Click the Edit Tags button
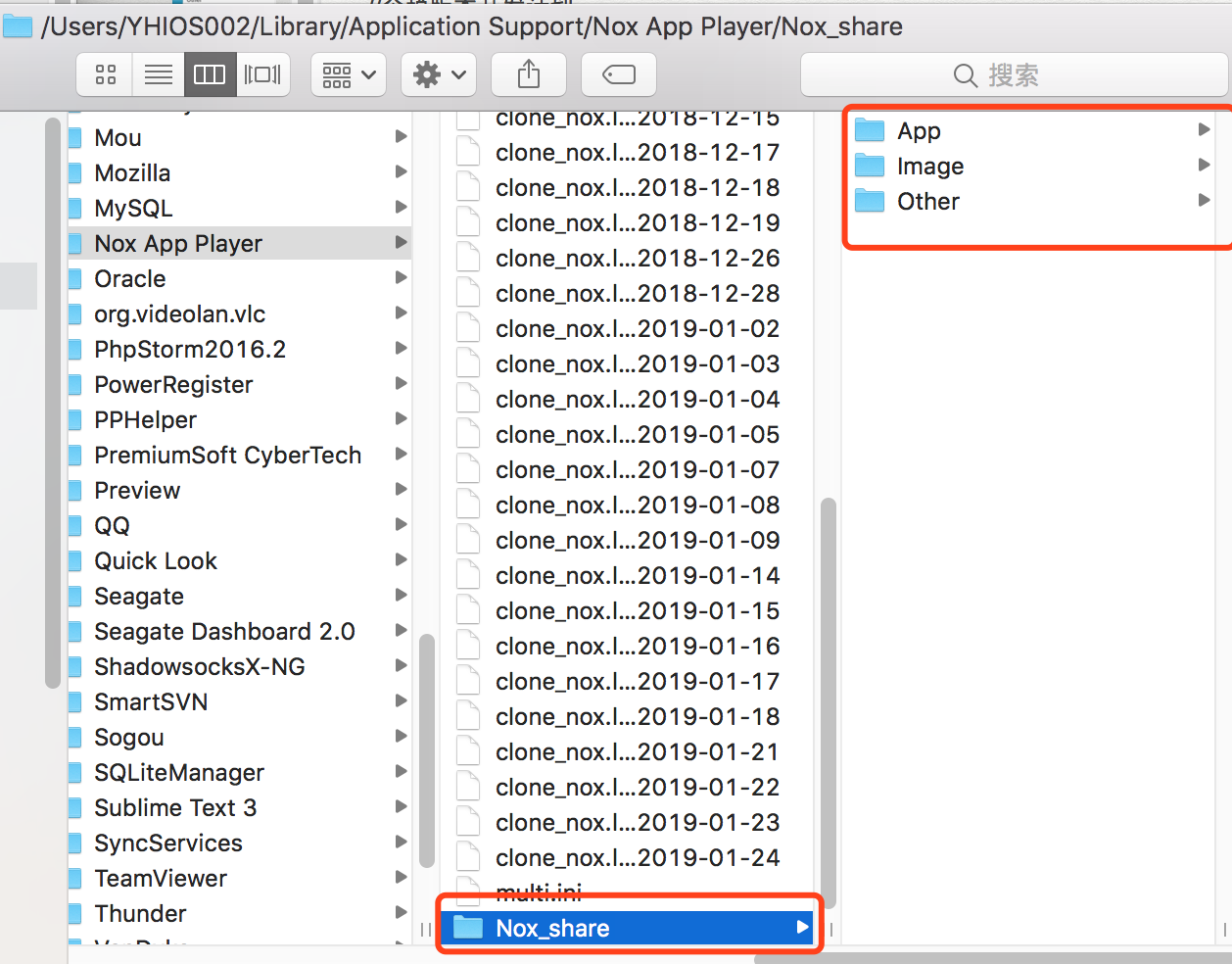Viewport: 1232px width, 964px height. (x=619, y=74)
